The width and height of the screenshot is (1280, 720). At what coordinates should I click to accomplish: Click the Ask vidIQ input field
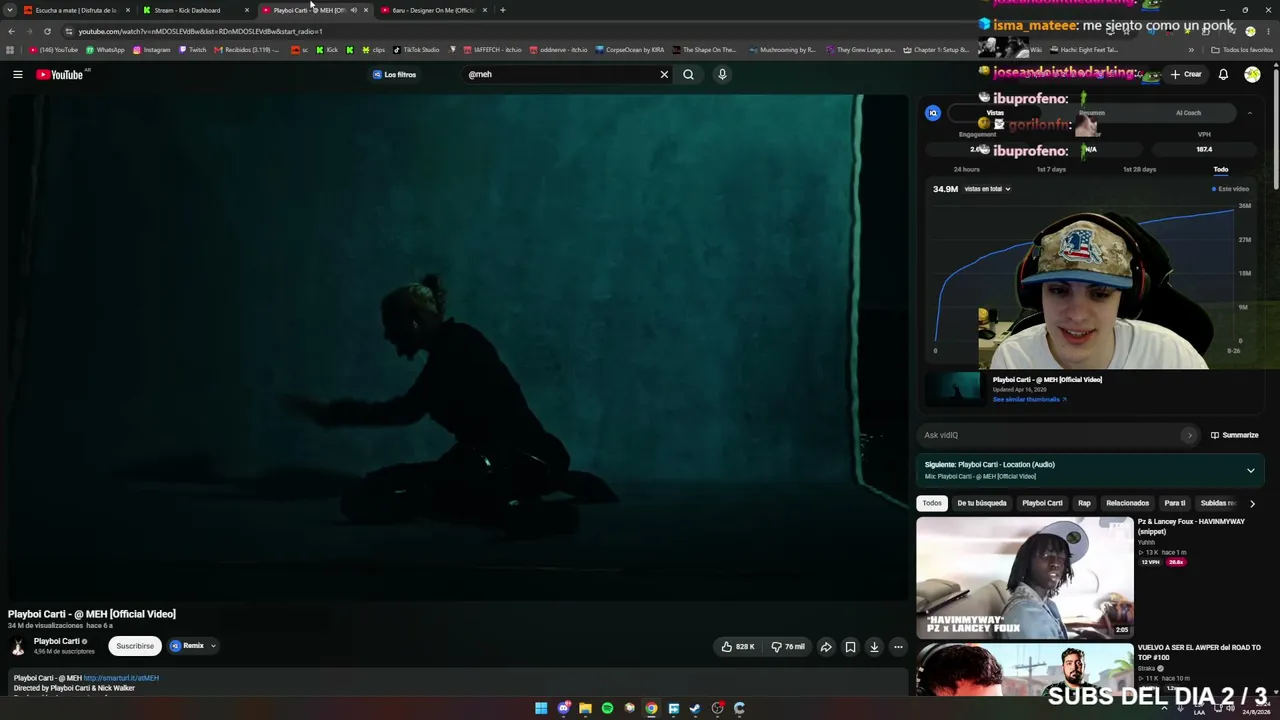tap(1058, 435)
